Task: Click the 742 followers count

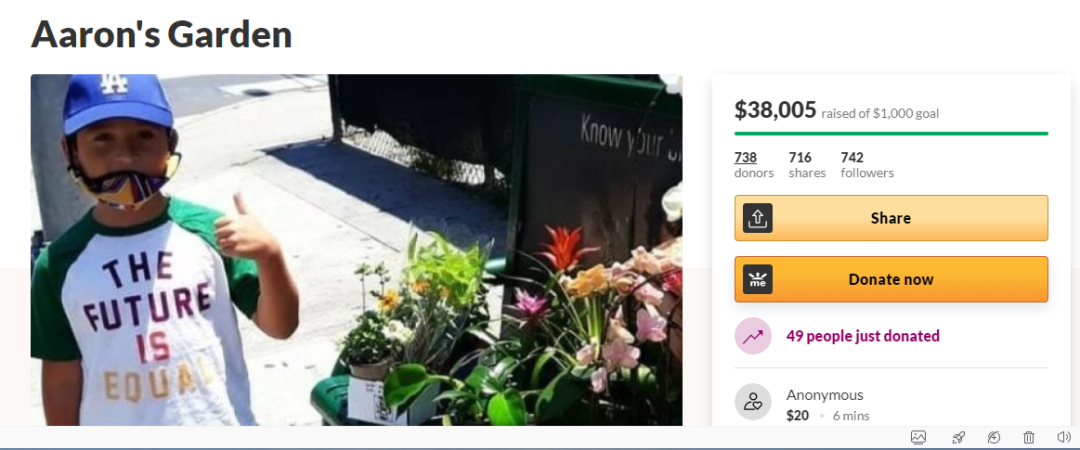Action: click(867, 165)
